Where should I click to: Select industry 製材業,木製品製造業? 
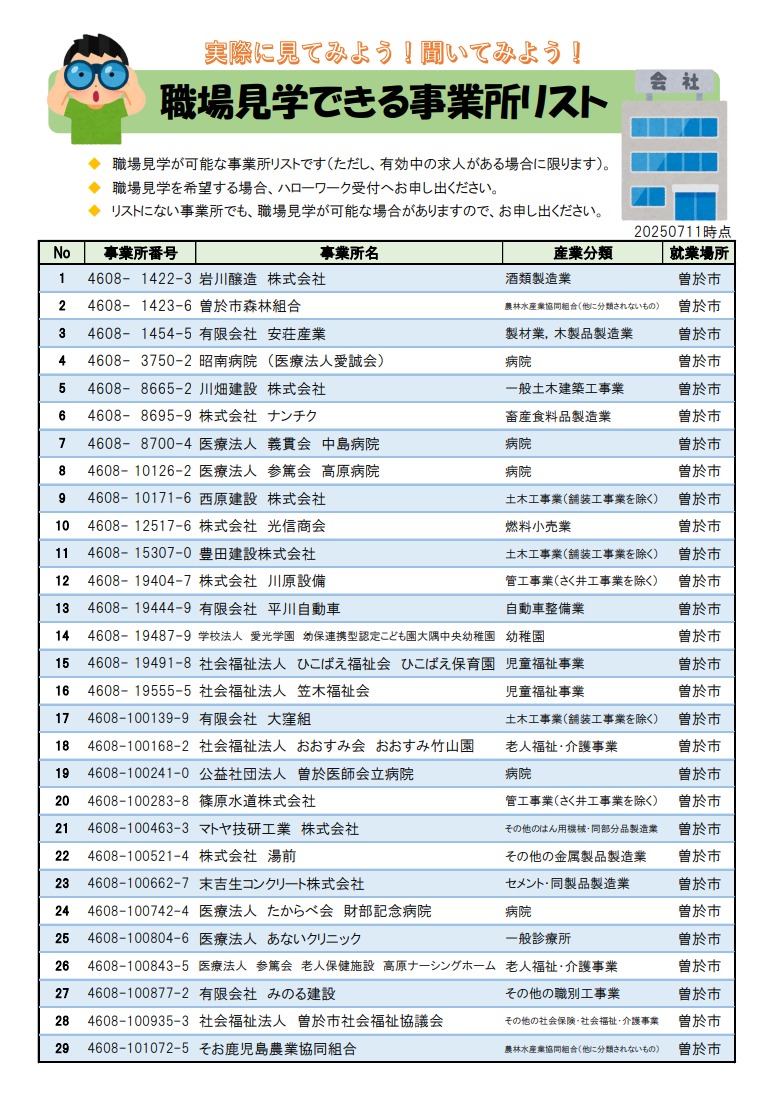pos(569,334)
